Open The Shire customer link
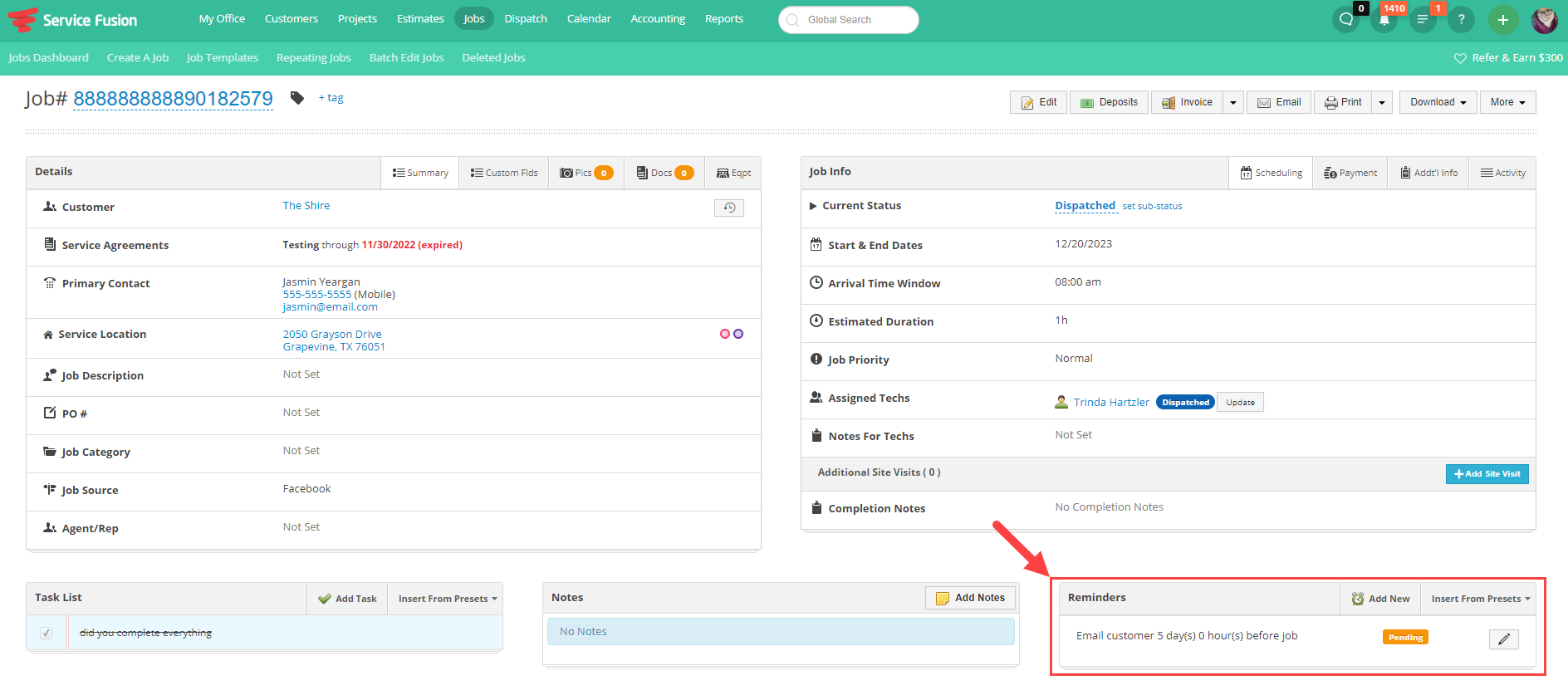Viewport: 1568px width, 690px height. click(x=306, y=206)
